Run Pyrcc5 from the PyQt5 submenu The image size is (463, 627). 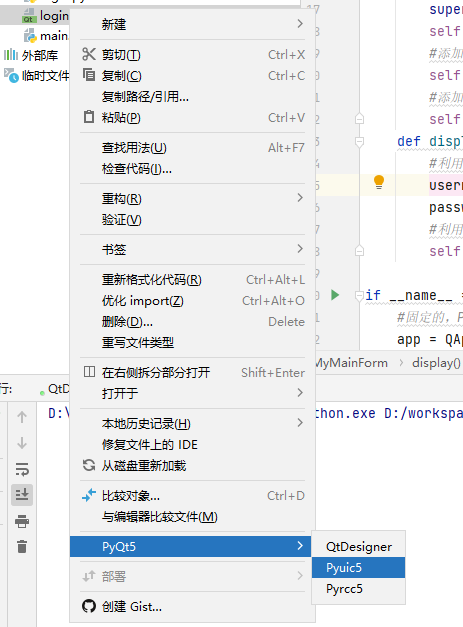(358, 589)
